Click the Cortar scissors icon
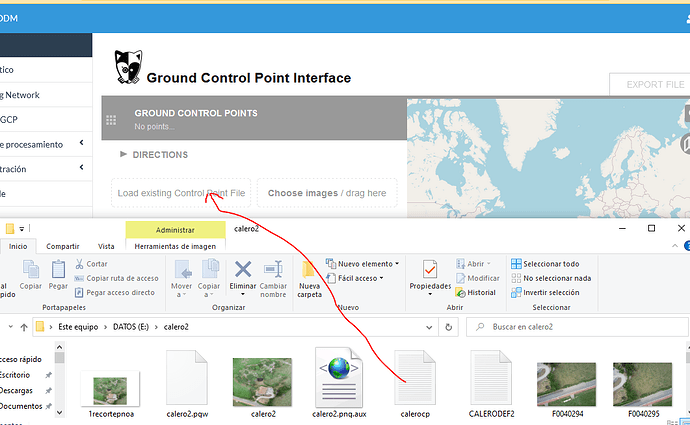The image size is (690, 425). pos(78,264)
